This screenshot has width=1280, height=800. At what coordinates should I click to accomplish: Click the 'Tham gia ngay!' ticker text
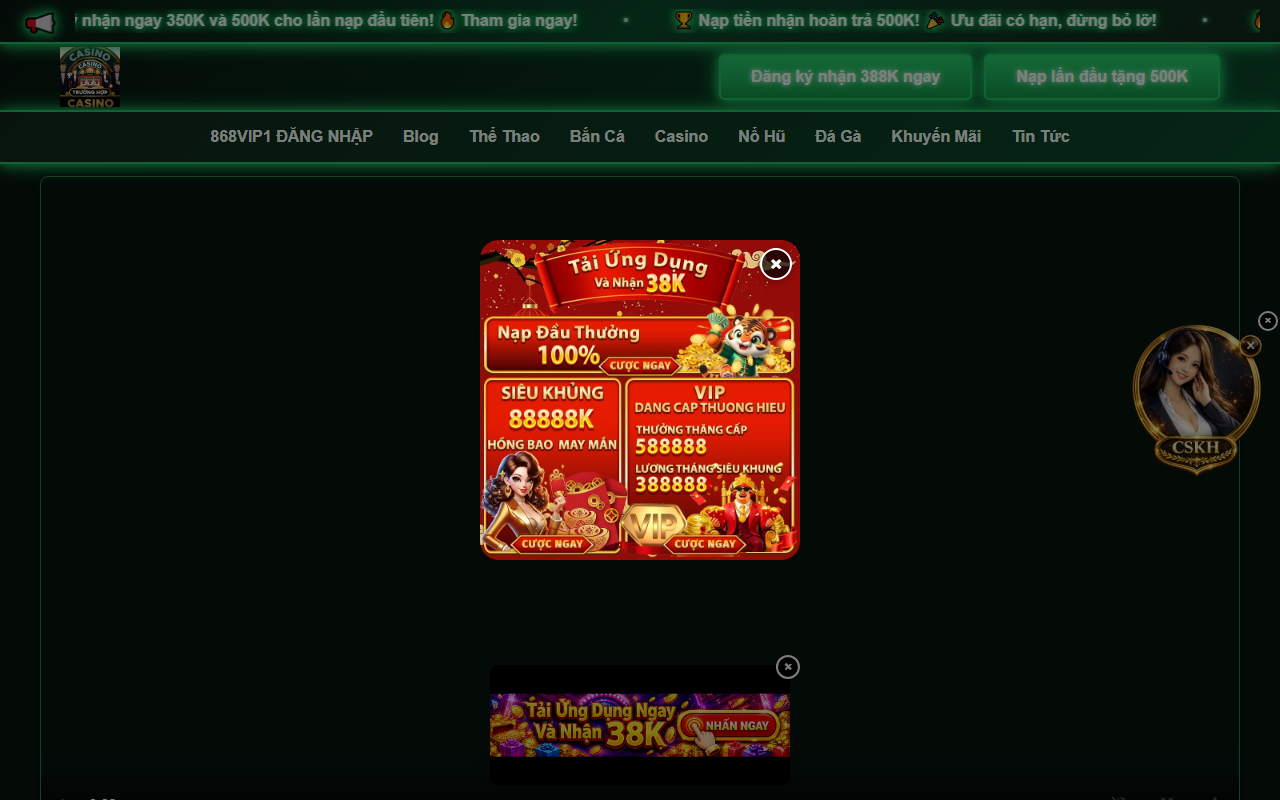click(519, 20)
